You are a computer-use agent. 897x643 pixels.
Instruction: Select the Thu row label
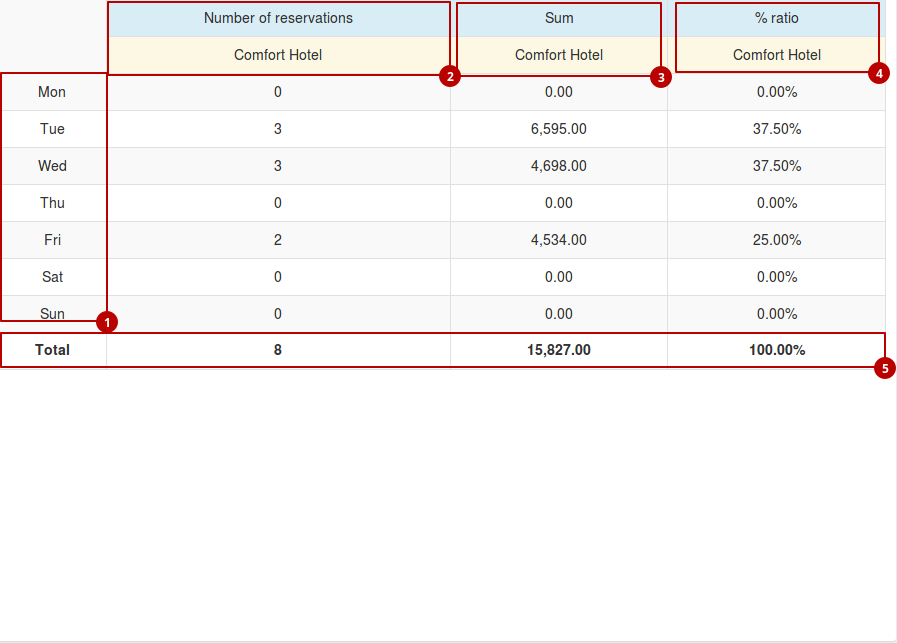[52, 203]
